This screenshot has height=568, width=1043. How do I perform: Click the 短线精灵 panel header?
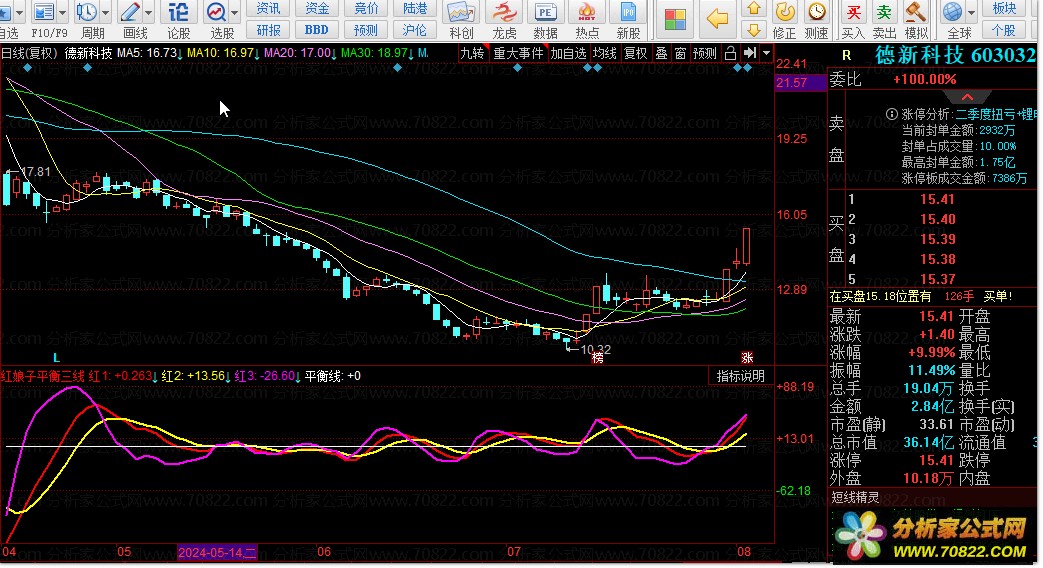point(855,497)
